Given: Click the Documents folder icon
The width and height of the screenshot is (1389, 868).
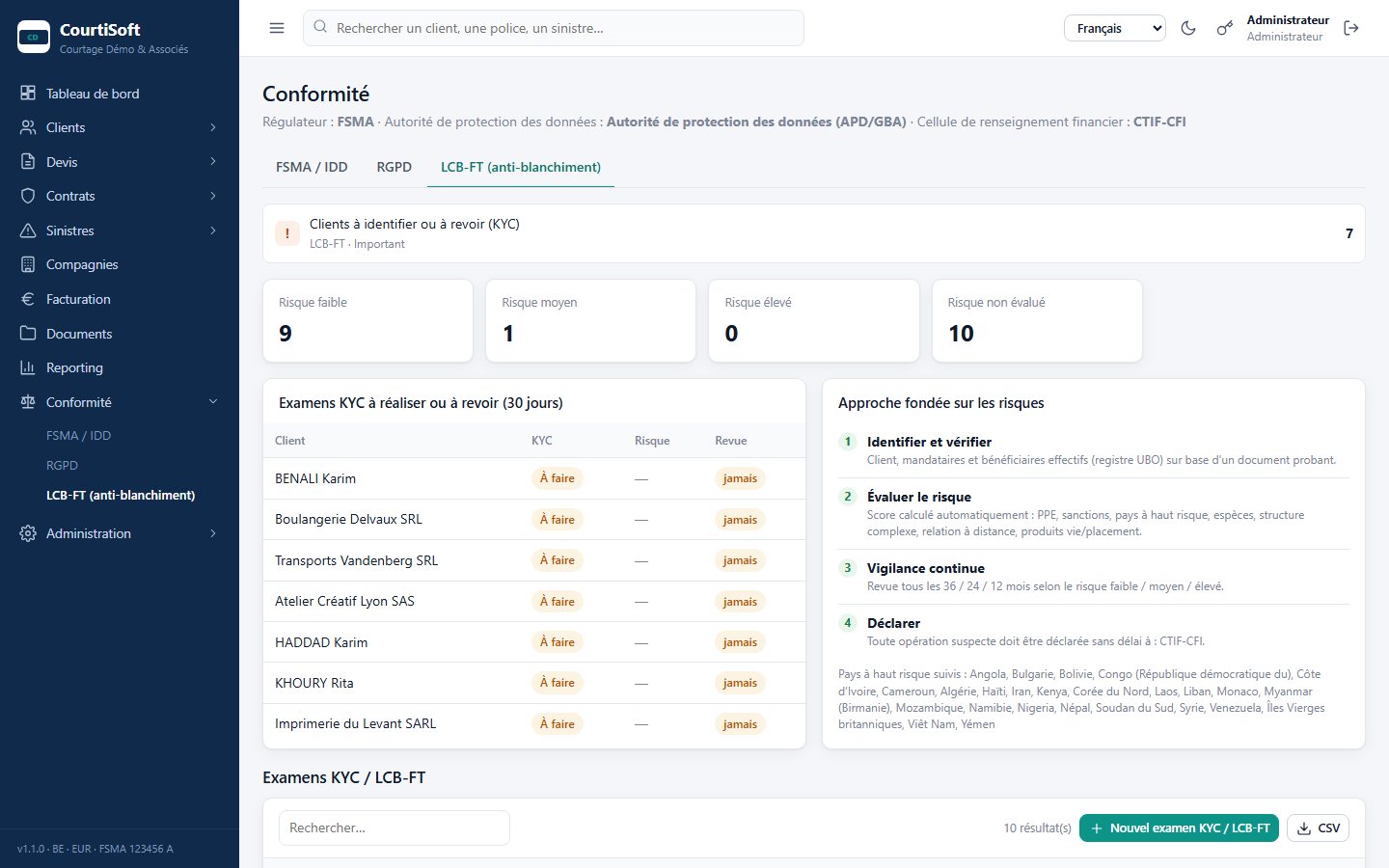Looking at the screenshot, I should point(28,334).
